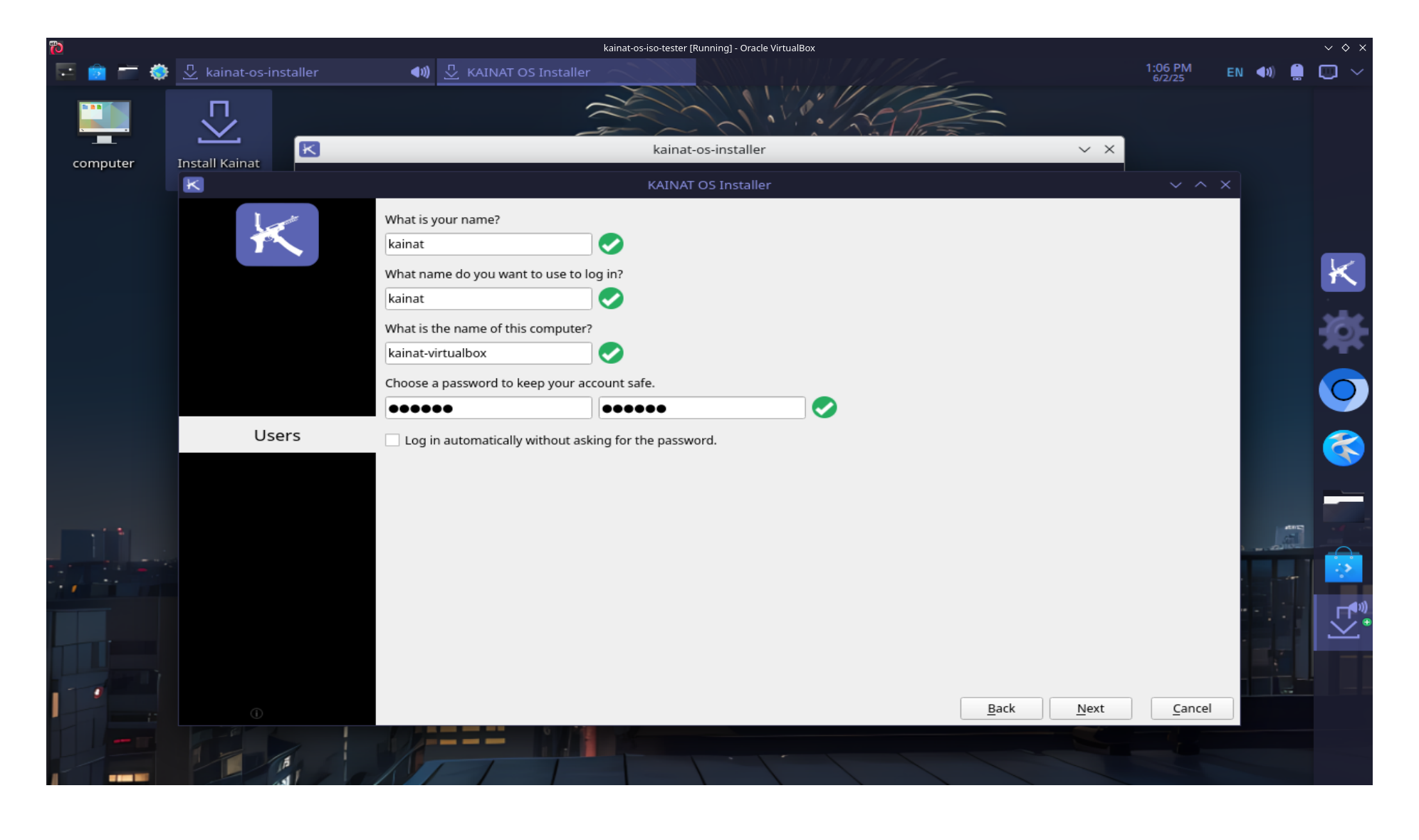The height and width of the screenshot is (840, 1419).
Task: Open the settings gear icon in the top panel
Action: [159, 72]
